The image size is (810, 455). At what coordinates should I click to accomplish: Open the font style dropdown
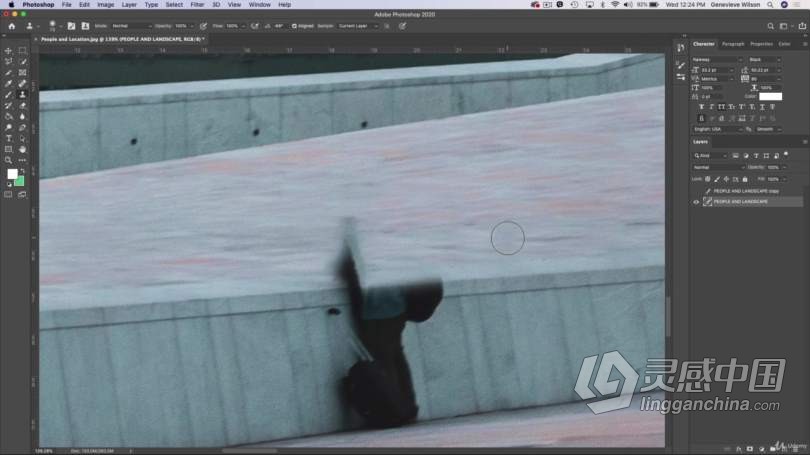click(765, 59)
